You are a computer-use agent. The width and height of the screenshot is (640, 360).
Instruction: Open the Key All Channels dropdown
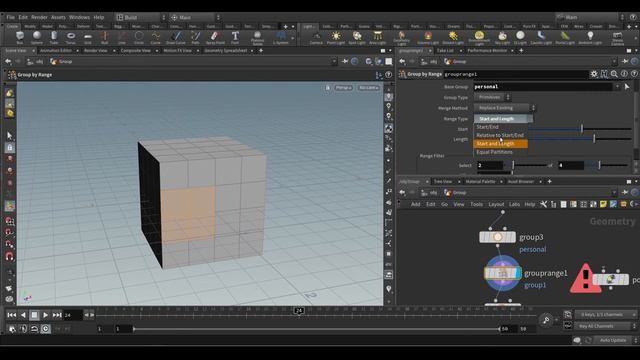click(605, 326)
